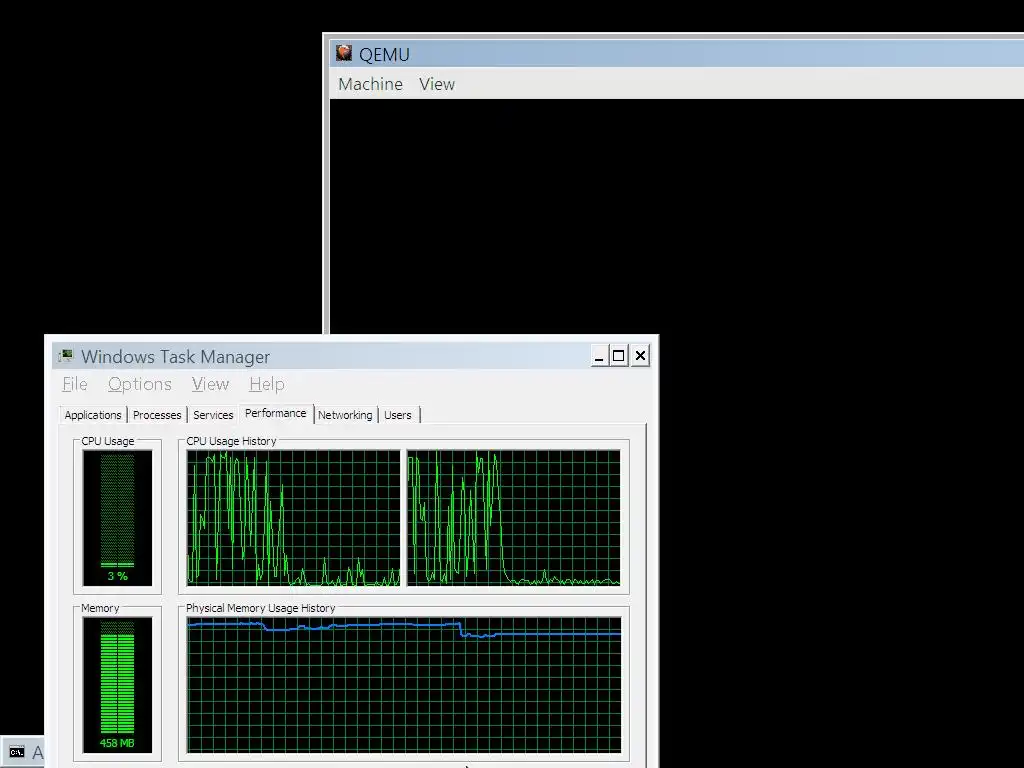Viewport: 1024px width, 768px height.
Task: Minimize the Task Manager window
Action: (599, 356)
